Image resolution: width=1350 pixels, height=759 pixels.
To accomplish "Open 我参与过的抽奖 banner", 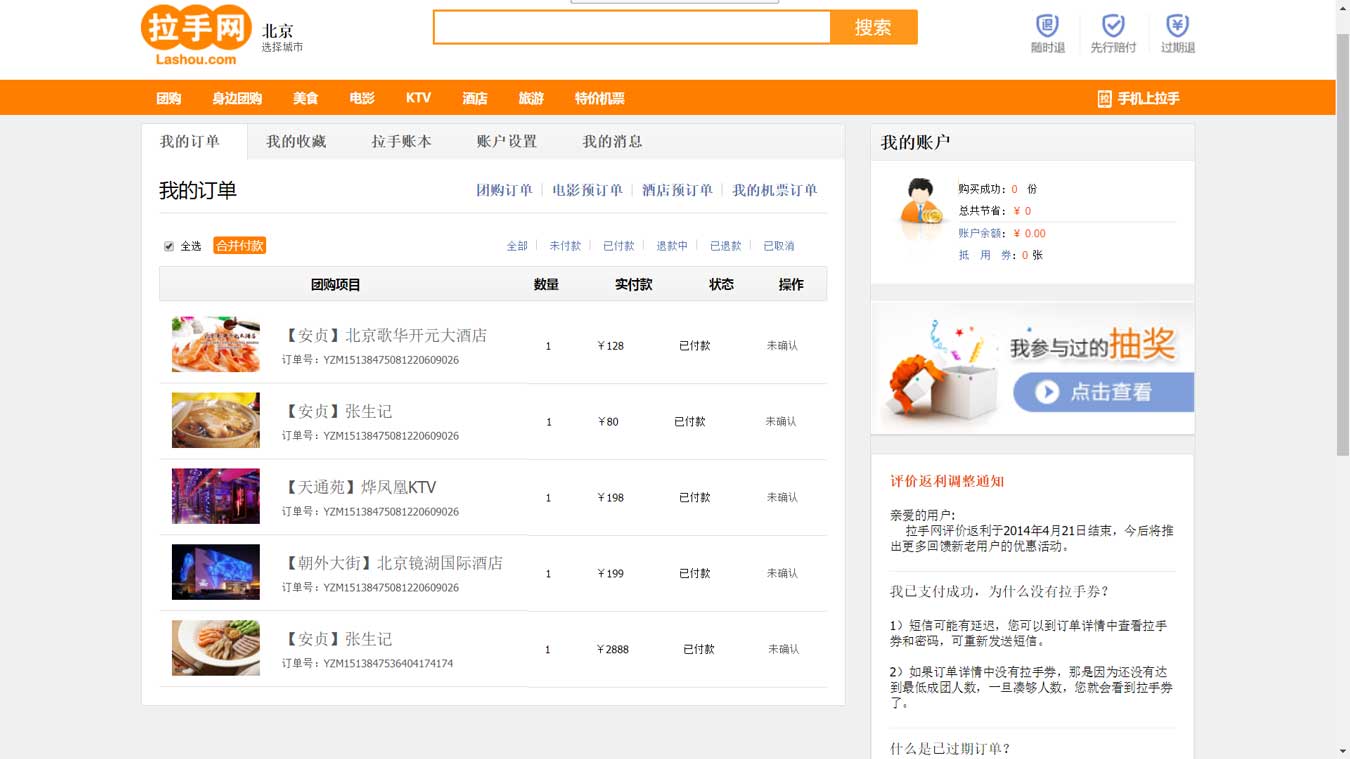I will (x=1032, y=369).
